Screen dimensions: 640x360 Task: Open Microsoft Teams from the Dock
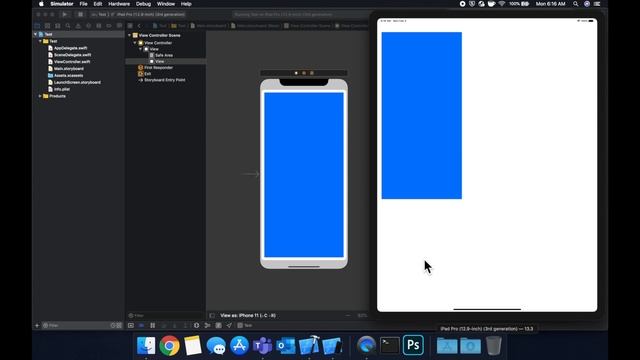click(262, 345)
